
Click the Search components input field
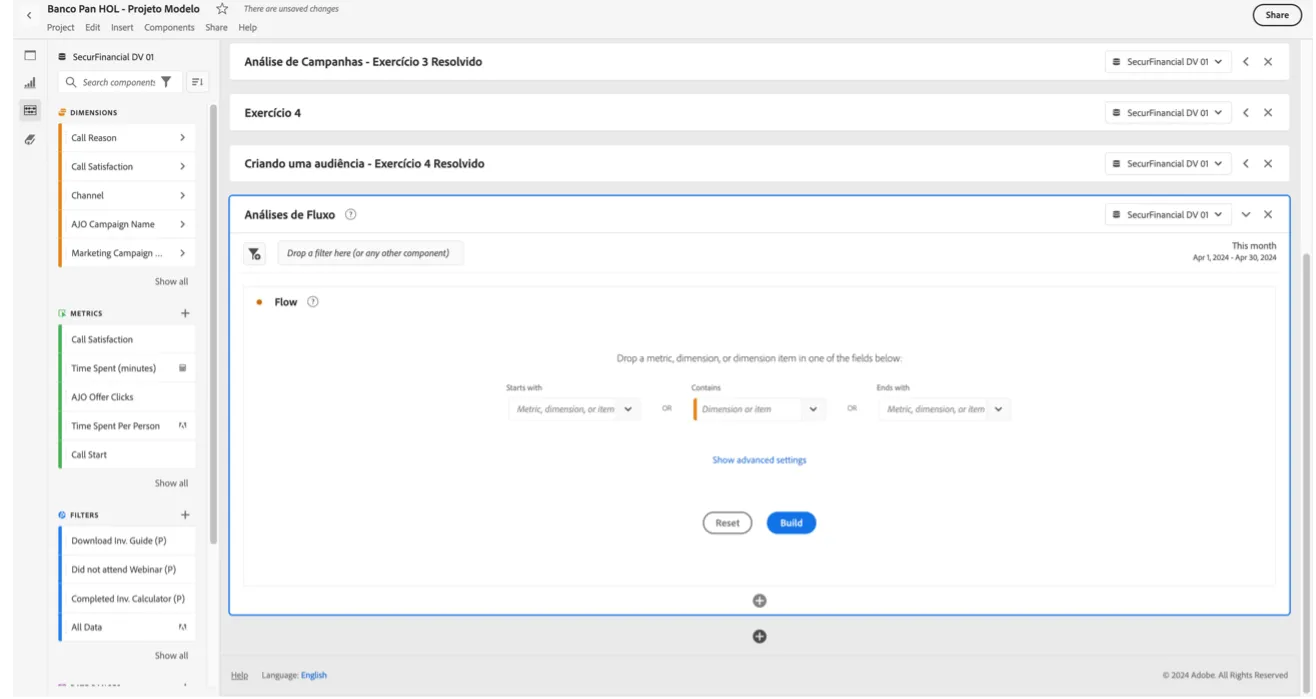(118, 82)
